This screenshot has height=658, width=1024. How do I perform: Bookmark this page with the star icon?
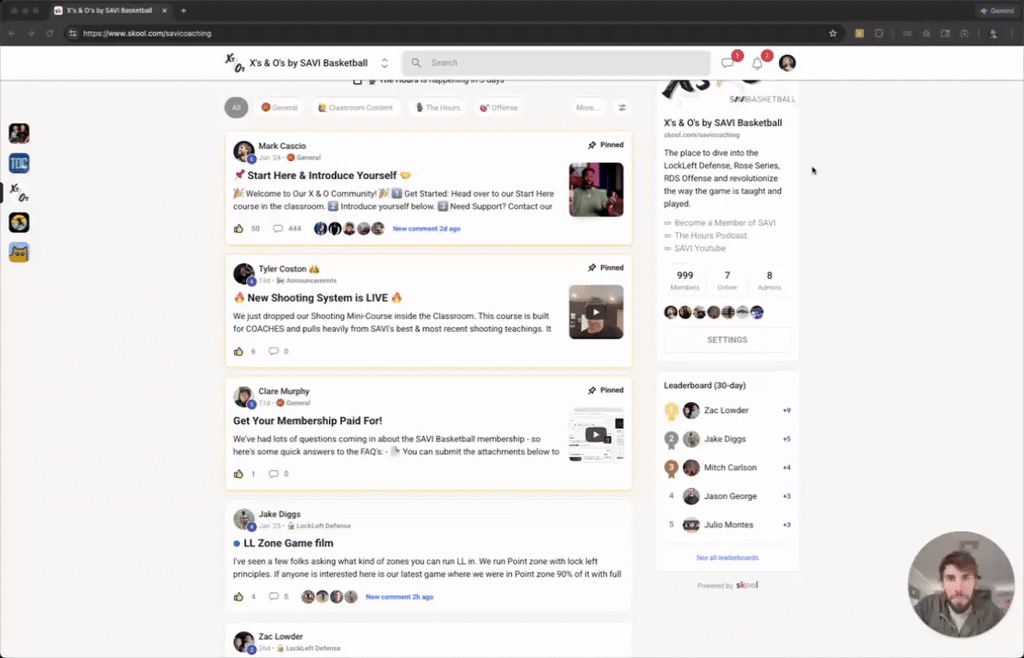pos(833,33)
